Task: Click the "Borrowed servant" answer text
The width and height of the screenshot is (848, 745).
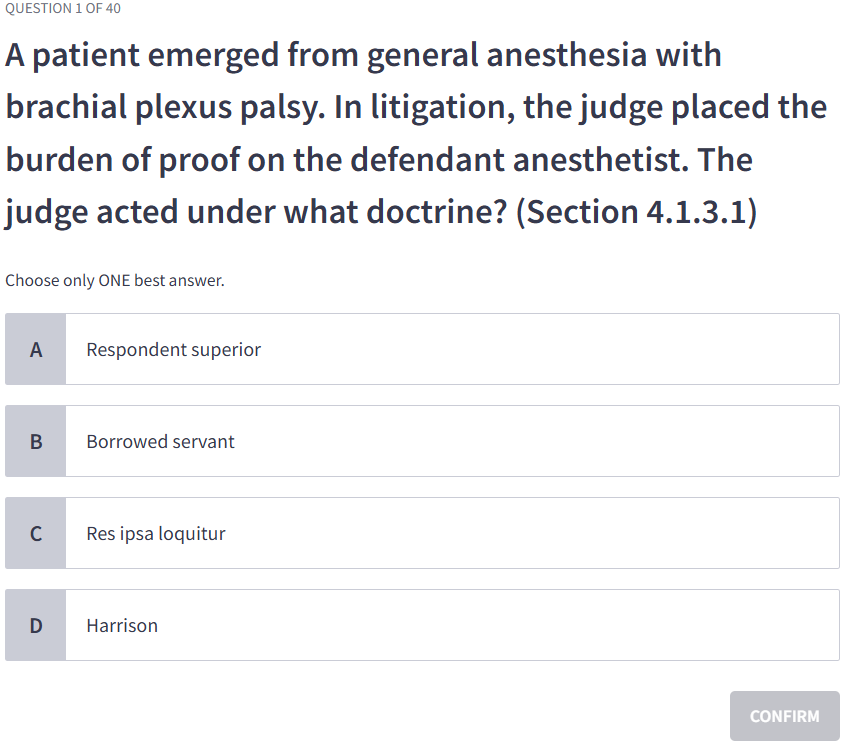Action: click(x=160, y=441)
